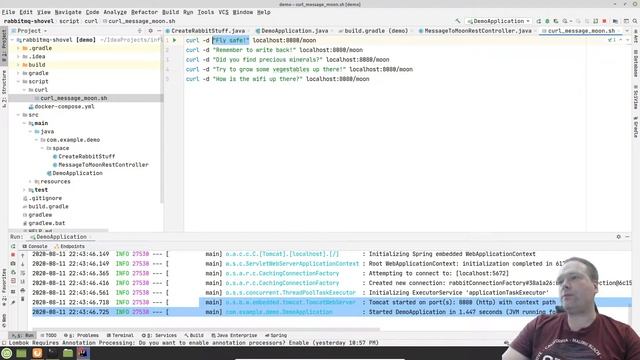This screenshot has height=360, width=640.
Task: Toggle Soft-Wrap in the console
Action: [22, 273]
